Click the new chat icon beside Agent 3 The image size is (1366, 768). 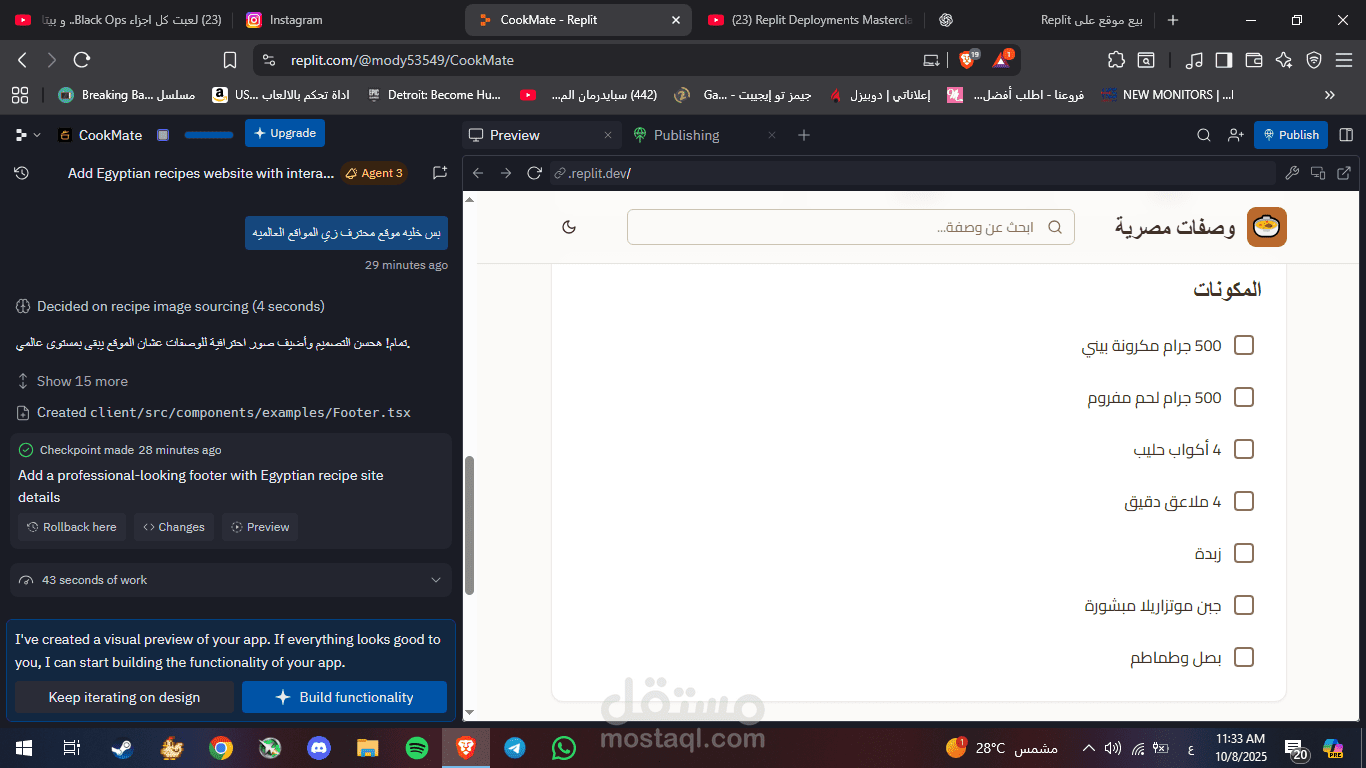point(439,173)
